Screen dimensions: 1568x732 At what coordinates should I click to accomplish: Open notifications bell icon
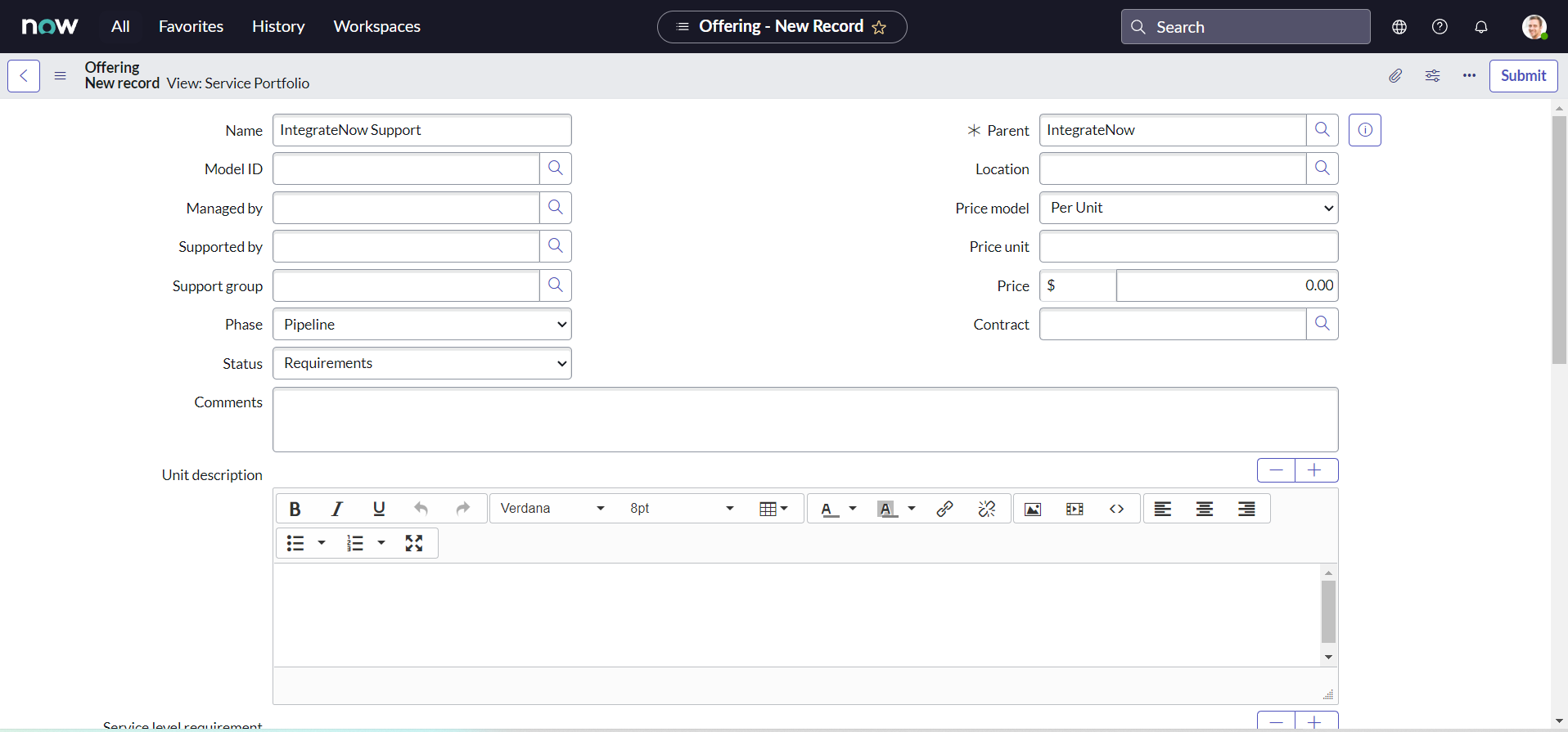pyautogui.click(x=1481, y=27)
